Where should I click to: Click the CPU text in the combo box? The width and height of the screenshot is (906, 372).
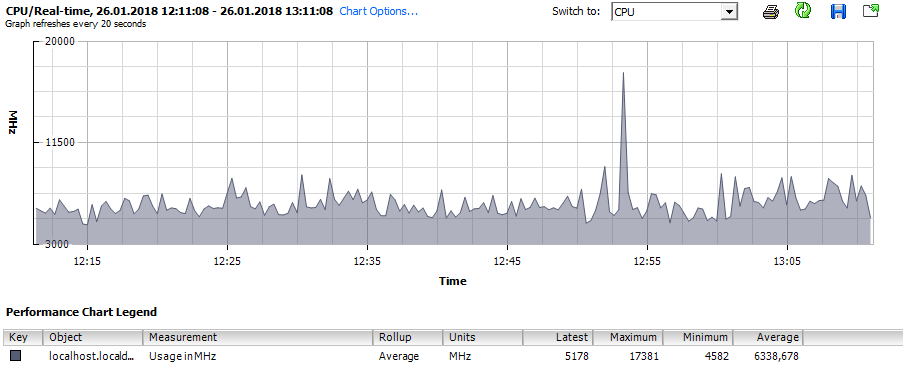coord(624,12)
